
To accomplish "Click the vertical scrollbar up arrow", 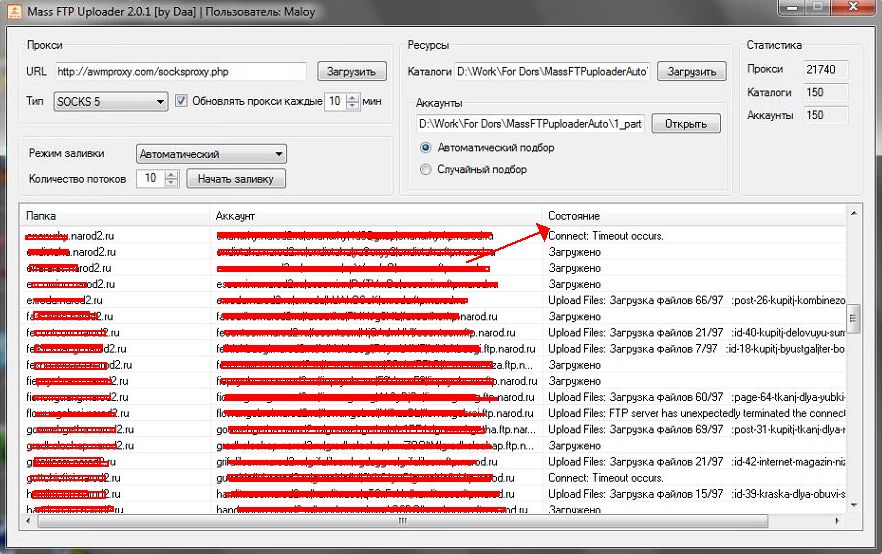I will [853, 214].
